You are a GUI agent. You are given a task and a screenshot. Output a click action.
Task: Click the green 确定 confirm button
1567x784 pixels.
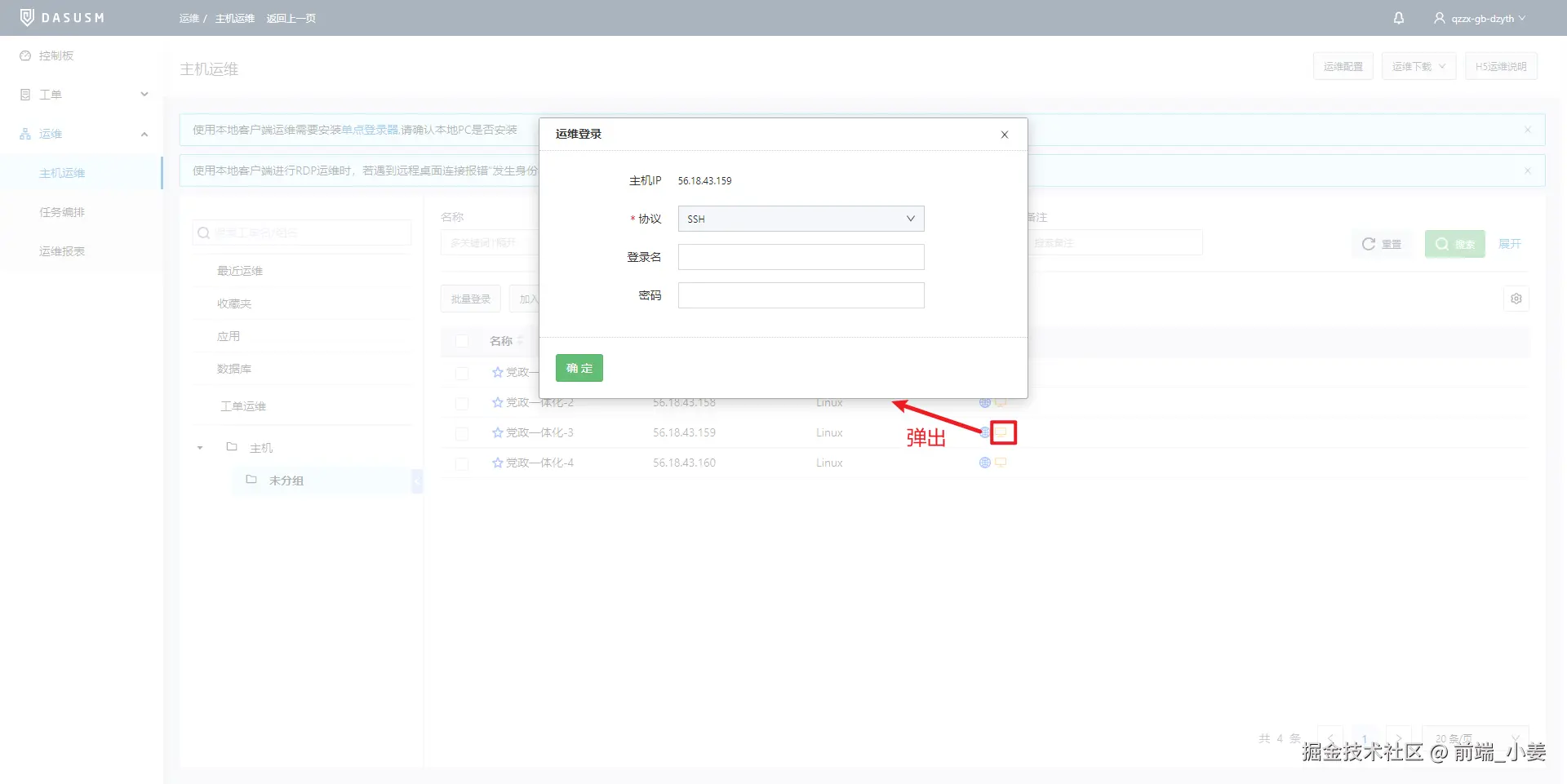(x=579, y=368)
